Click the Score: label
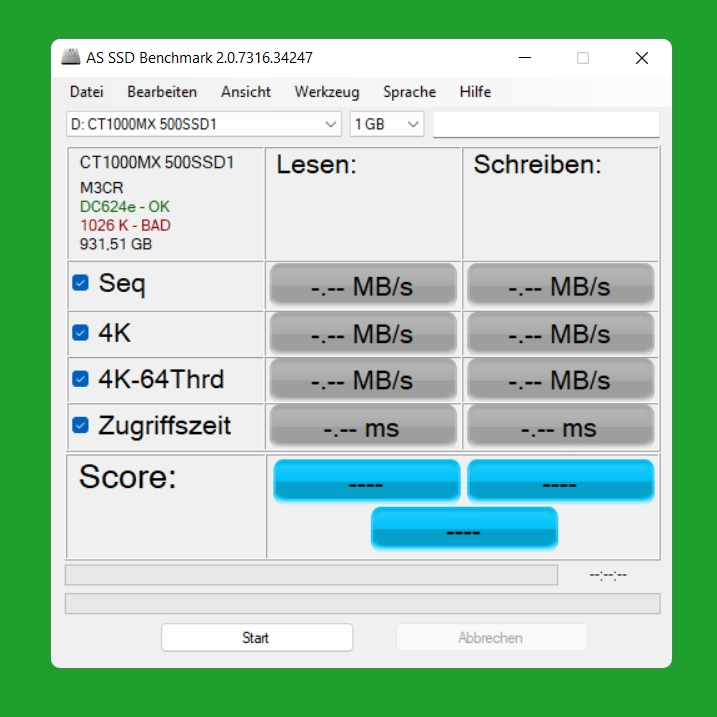 tap(128, 477)
